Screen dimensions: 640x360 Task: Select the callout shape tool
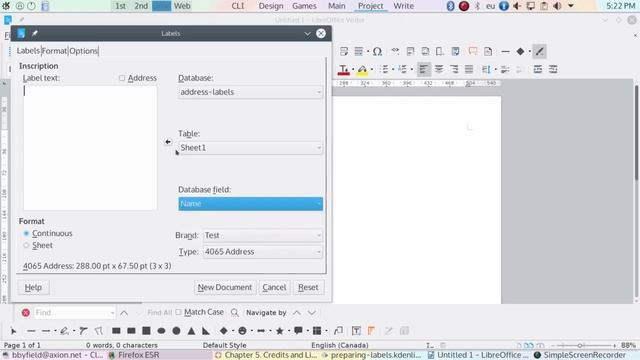[298, 331]
